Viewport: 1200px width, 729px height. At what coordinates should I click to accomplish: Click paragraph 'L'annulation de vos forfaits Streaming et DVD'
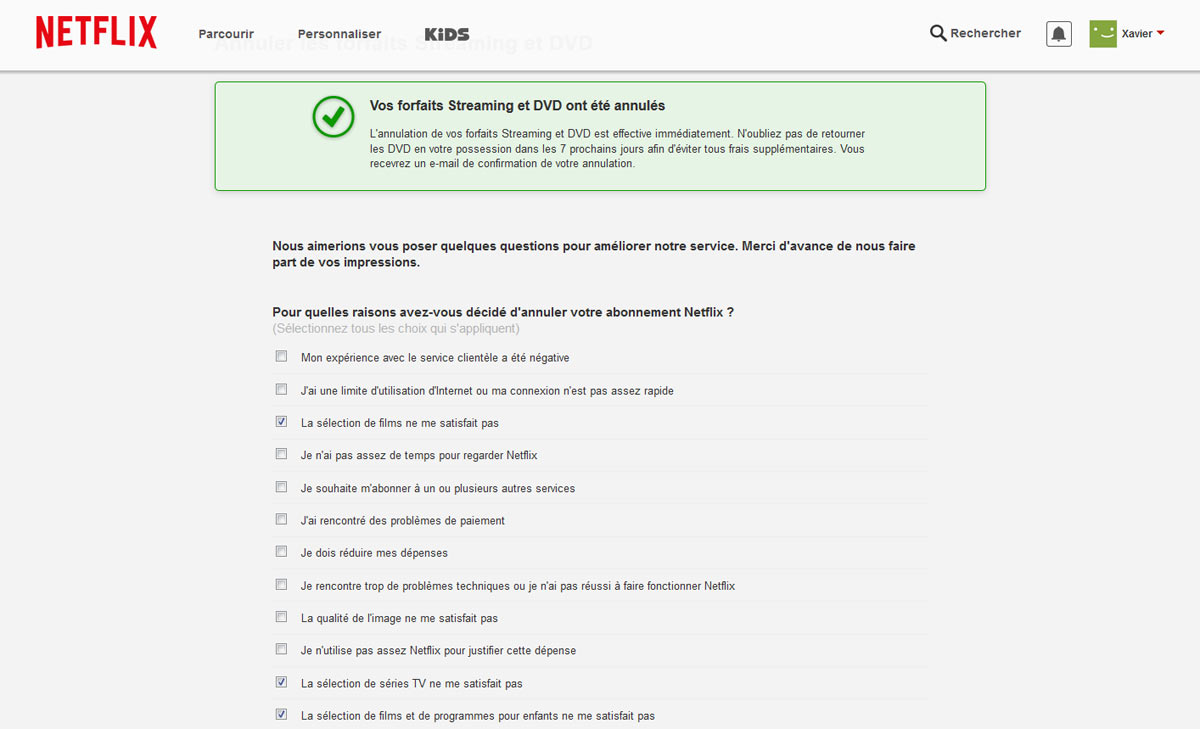coord(618,148)
